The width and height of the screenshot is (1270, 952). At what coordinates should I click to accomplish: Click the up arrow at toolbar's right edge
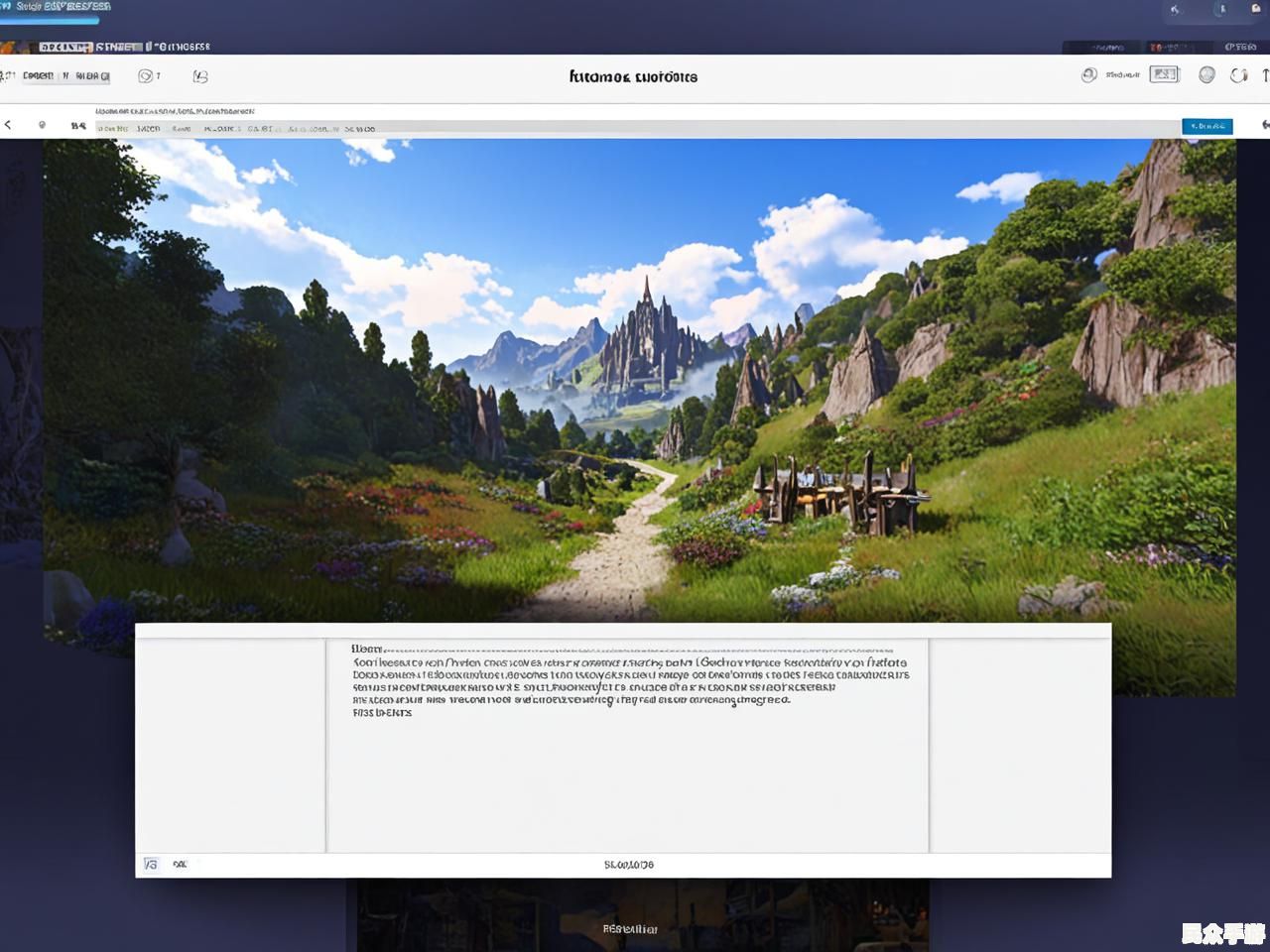pyautogui.click(x=1265, y=75)
